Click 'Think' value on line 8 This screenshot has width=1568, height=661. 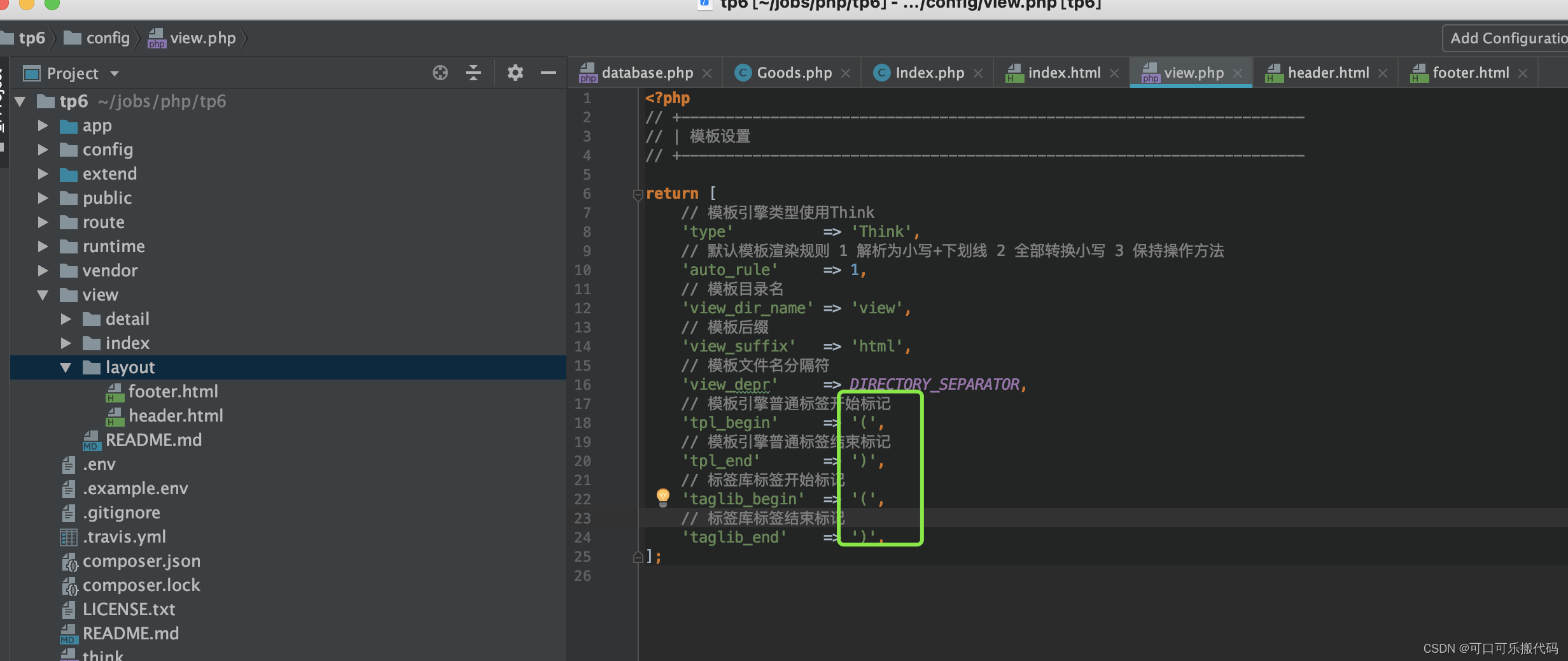881,232
